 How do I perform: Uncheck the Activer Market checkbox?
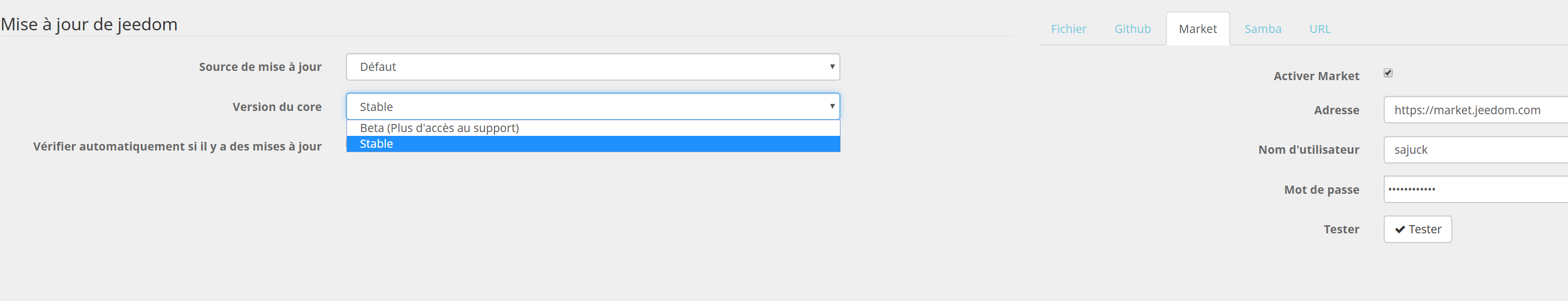(x=1388, y=73)
